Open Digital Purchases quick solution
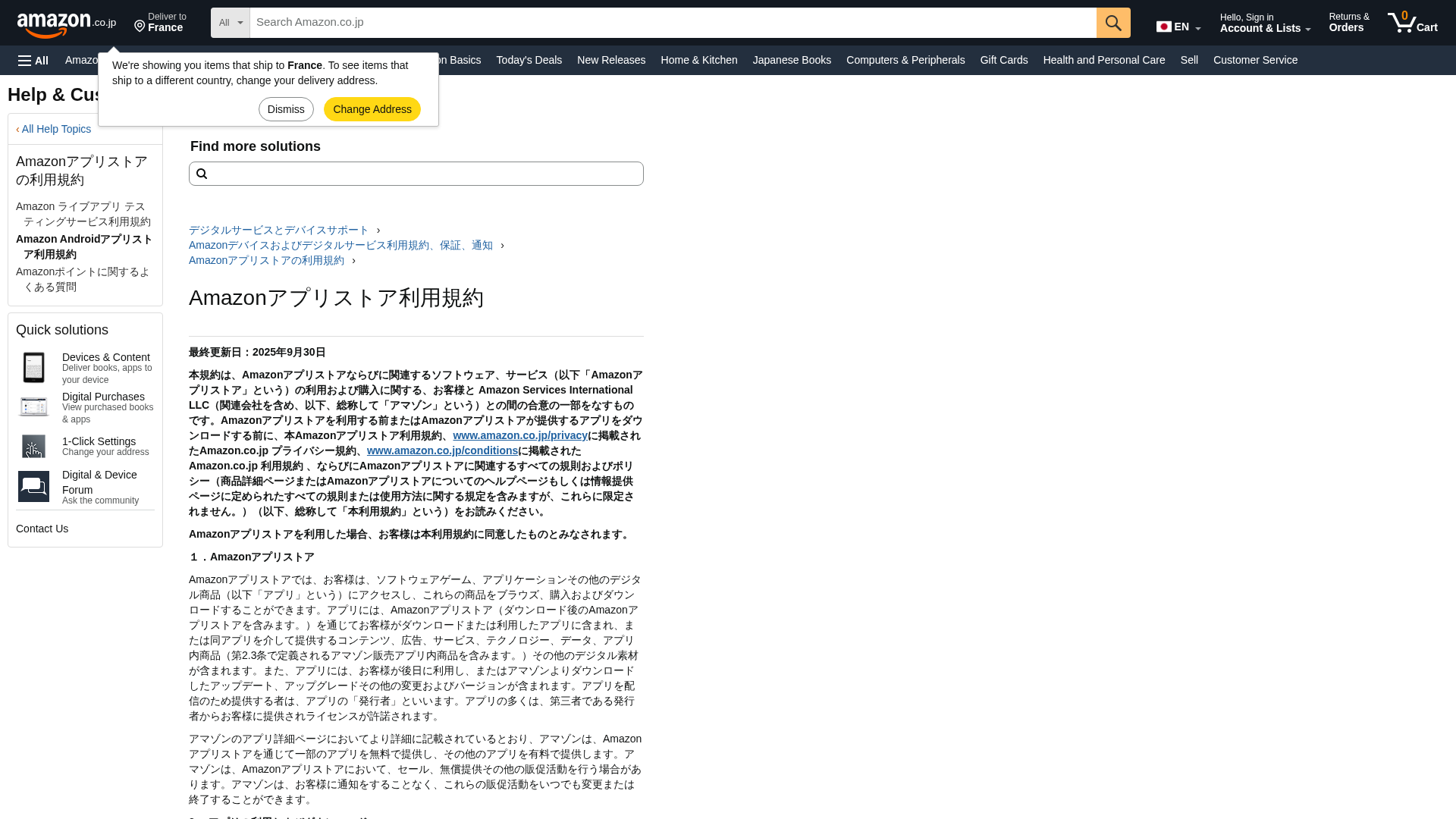The width and height of the screenshot is (1456, 819). (103, 397)
